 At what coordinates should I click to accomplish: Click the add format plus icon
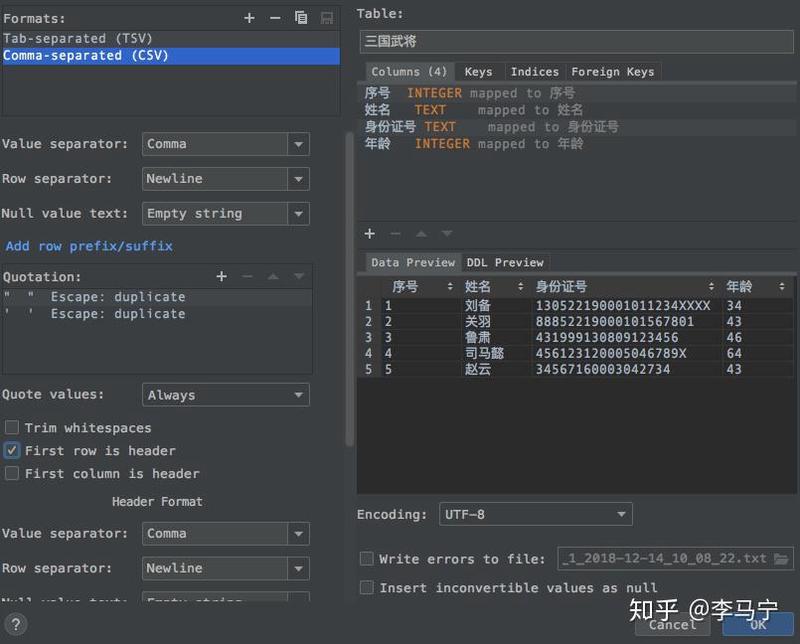coord(250,18)
